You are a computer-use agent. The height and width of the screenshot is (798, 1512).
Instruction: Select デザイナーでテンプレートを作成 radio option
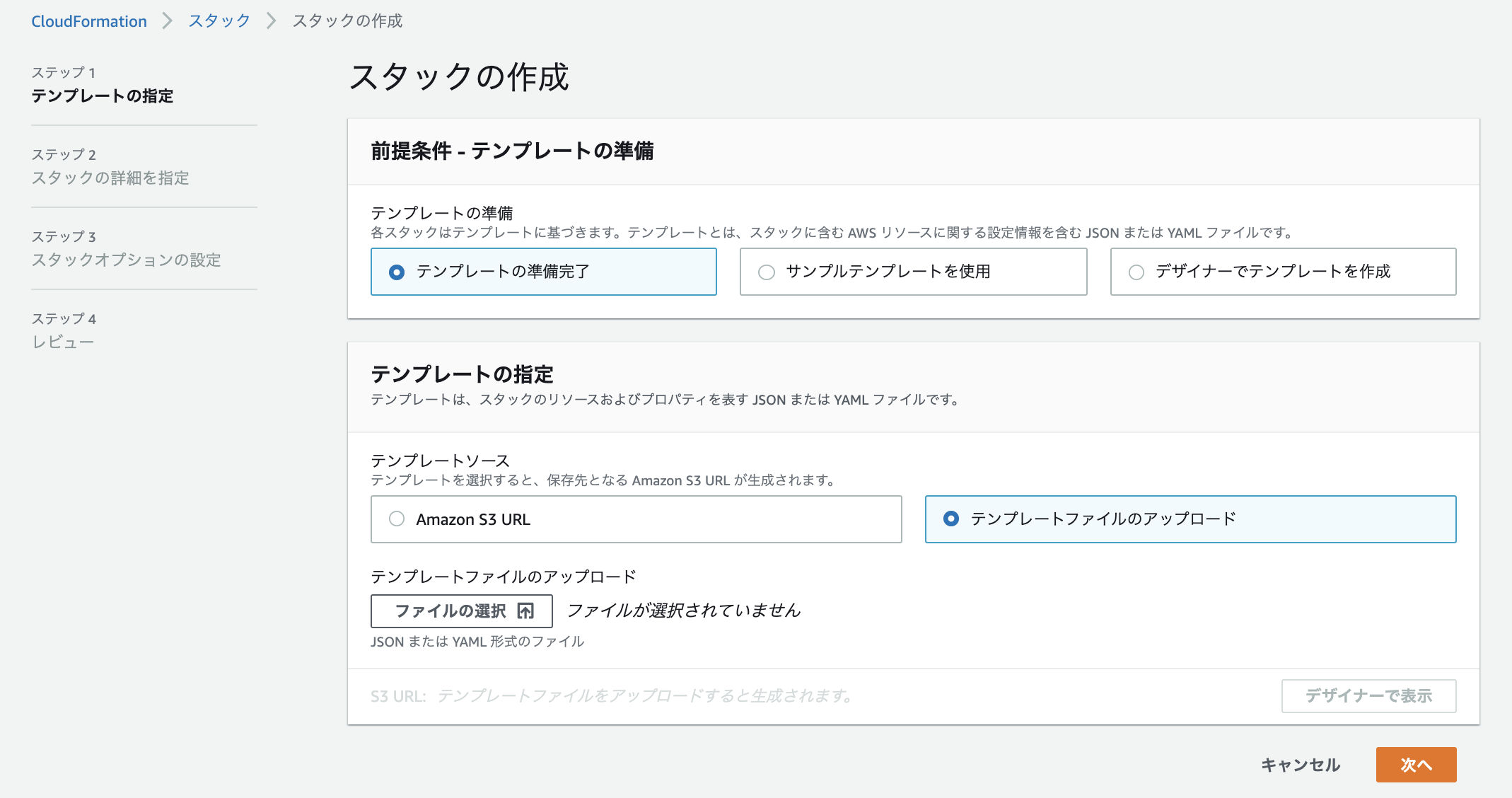point(1283,272)
